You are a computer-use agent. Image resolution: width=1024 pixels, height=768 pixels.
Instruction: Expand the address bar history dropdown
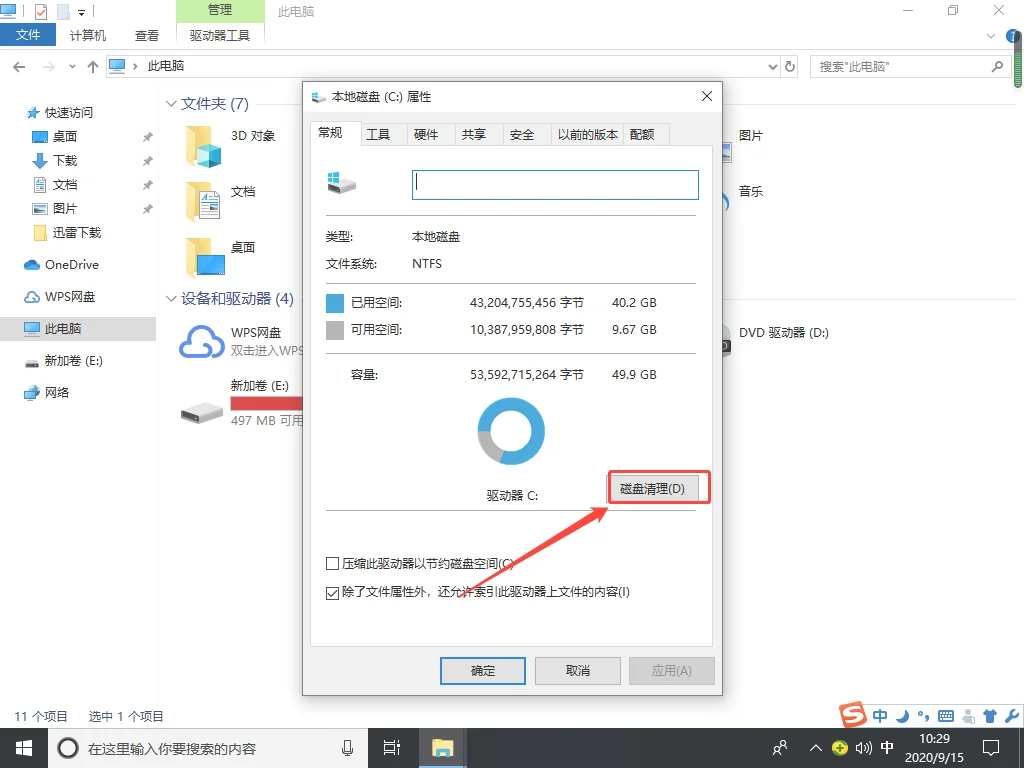click(x=773, y=67)
